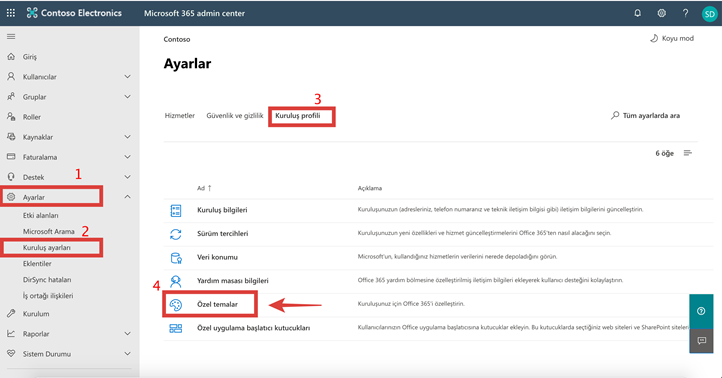Click the Kuruluş bilgileri row icon

pyautogui.click(x=176, y=210)
